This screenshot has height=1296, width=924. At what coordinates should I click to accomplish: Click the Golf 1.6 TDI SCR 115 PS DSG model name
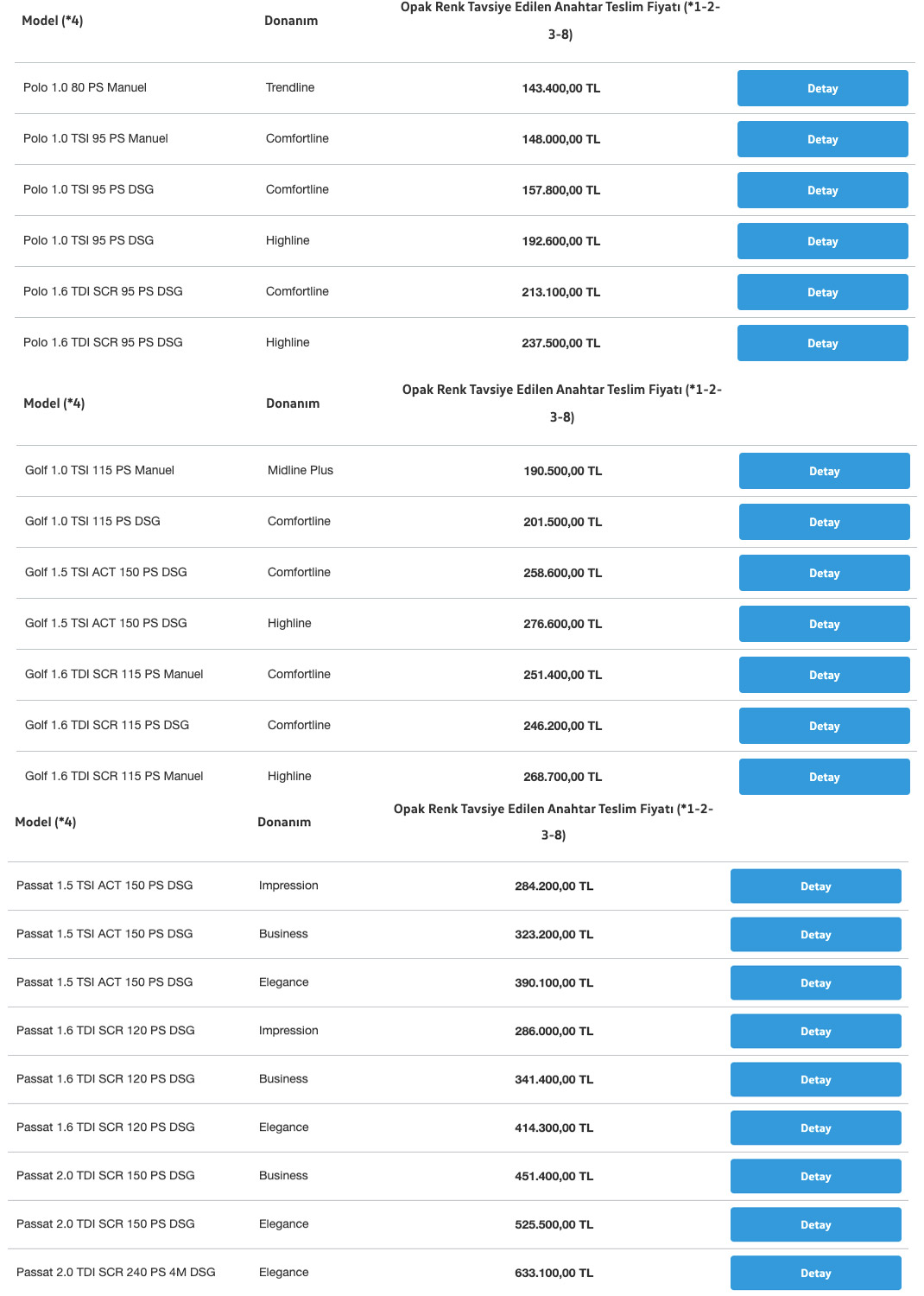tap(107, 725)
